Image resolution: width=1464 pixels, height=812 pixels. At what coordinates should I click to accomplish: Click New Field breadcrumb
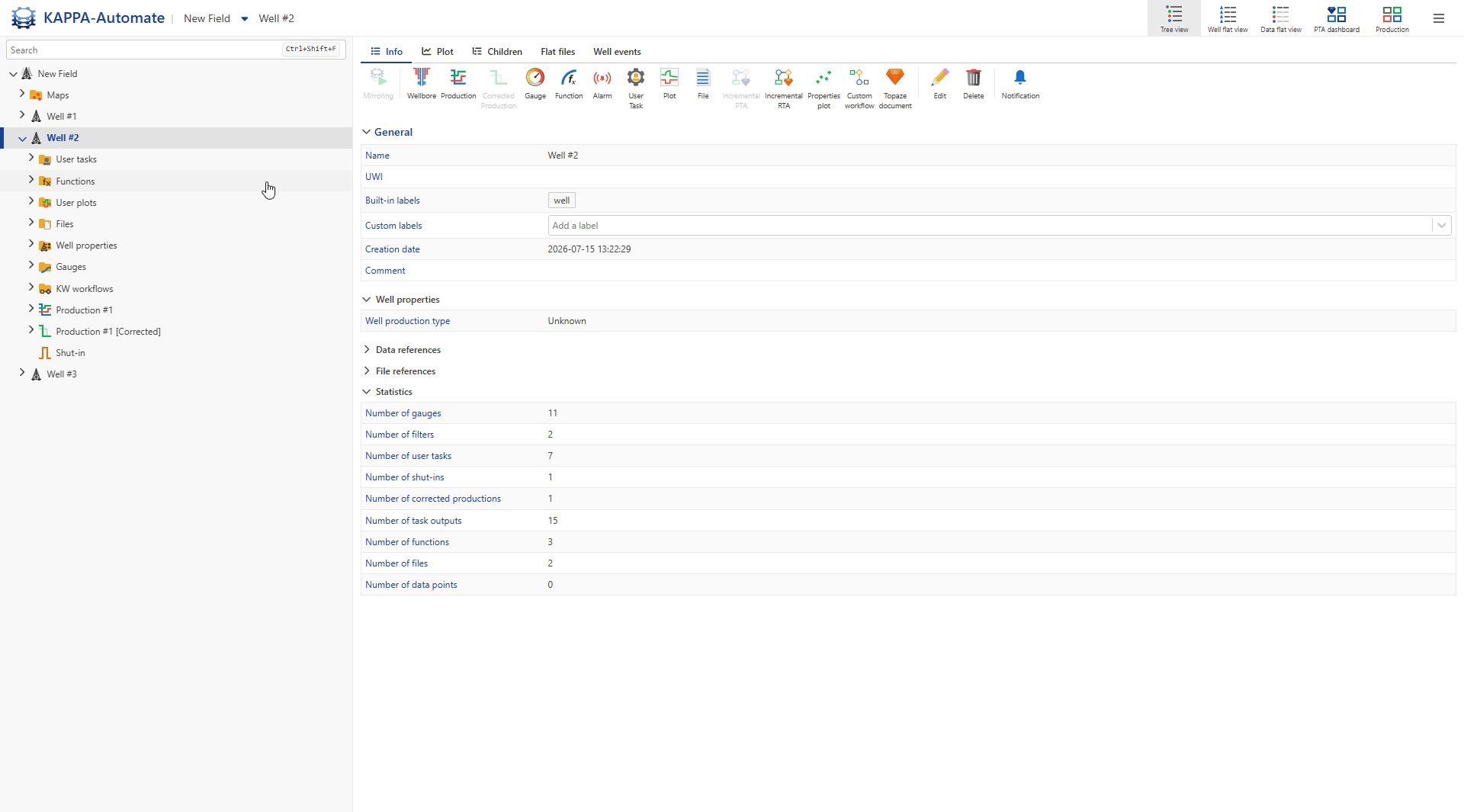click(x=207, y=18)
